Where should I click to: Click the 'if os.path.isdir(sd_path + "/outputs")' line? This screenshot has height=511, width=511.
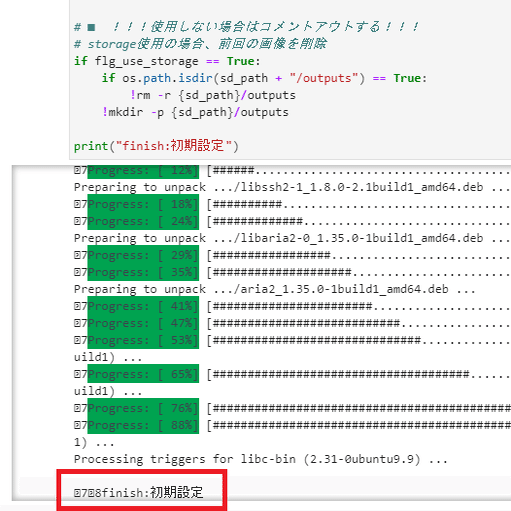[264, 78]
